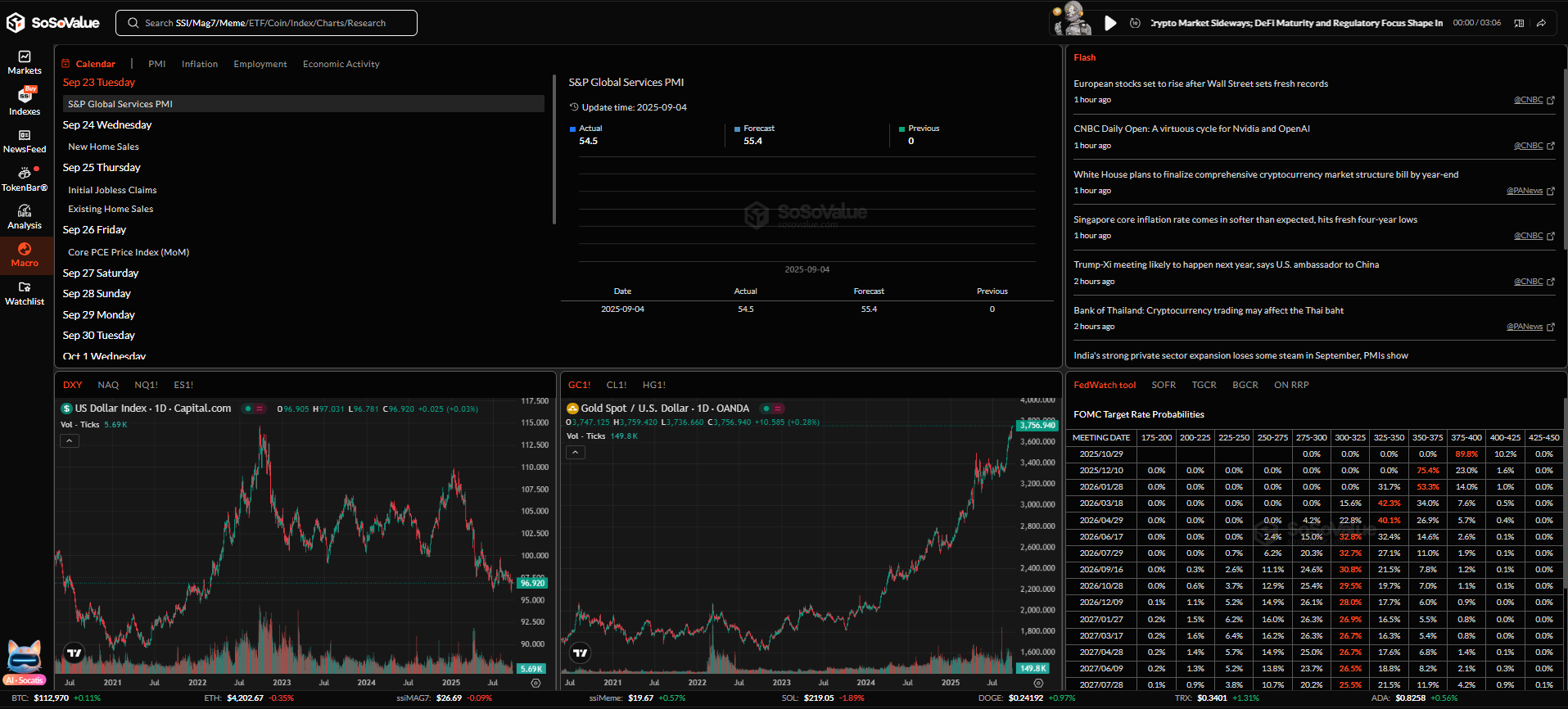Open the audio transcript panel icon

pos(1519,23)
